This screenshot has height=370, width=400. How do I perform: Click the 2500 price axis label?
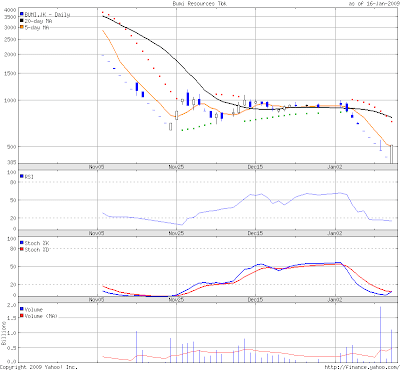[x=10, y=40]
